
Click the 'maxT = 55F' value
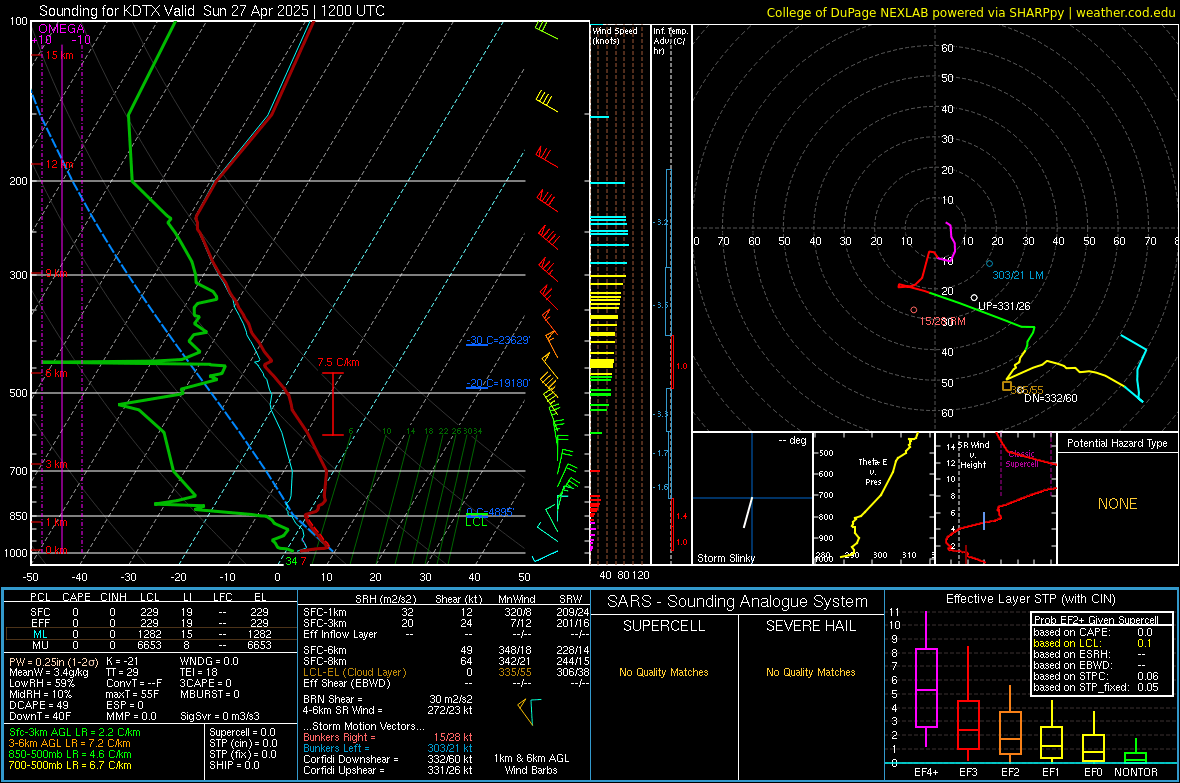coord(132,694)
